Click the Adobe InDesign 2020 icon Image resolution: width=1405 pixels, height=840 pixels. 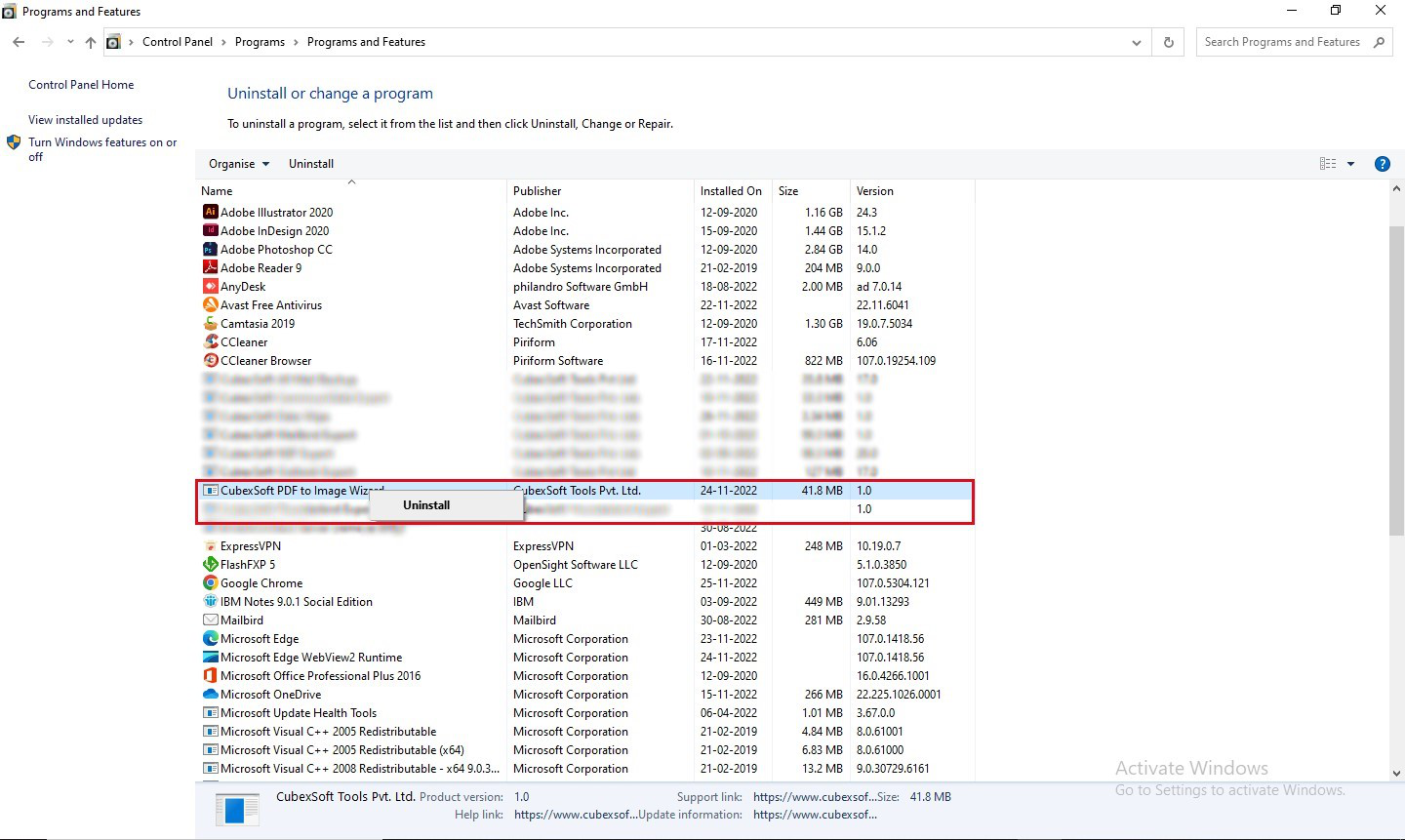pos(210,230)
